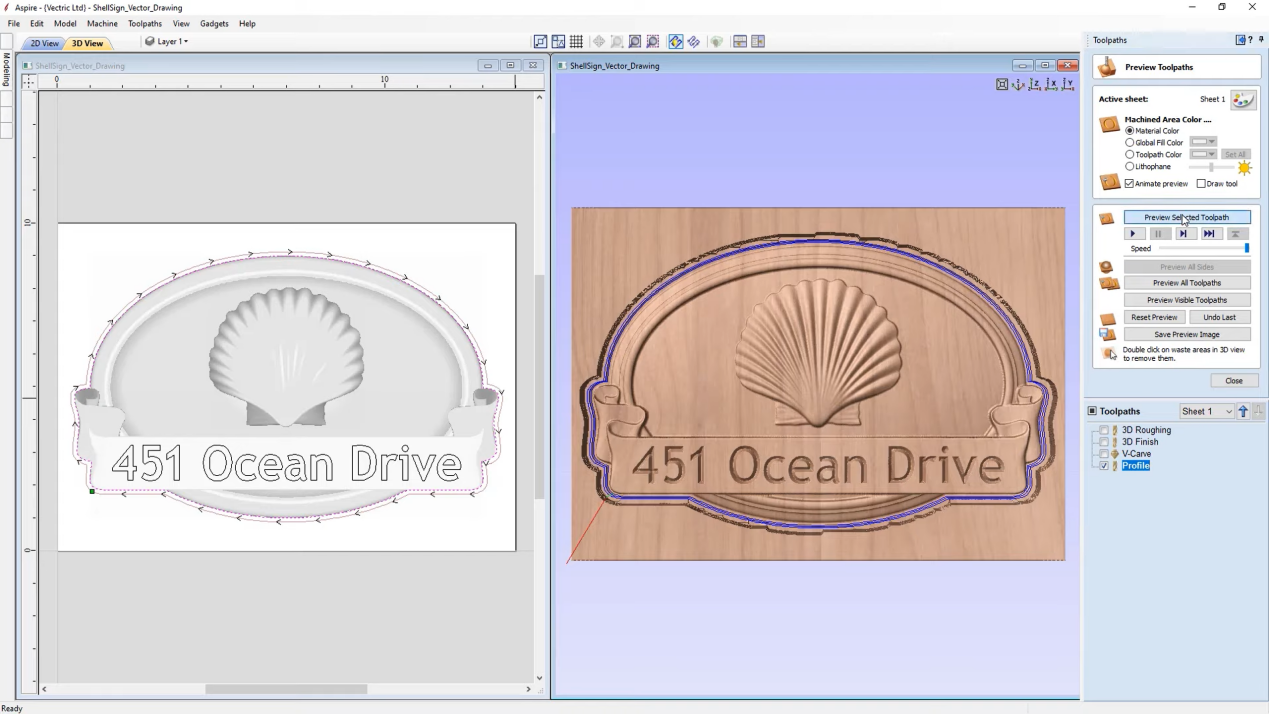The image size is (1269, 714).
Task: Open the Global Fill Color dropdown
Action: point(1203,143)
